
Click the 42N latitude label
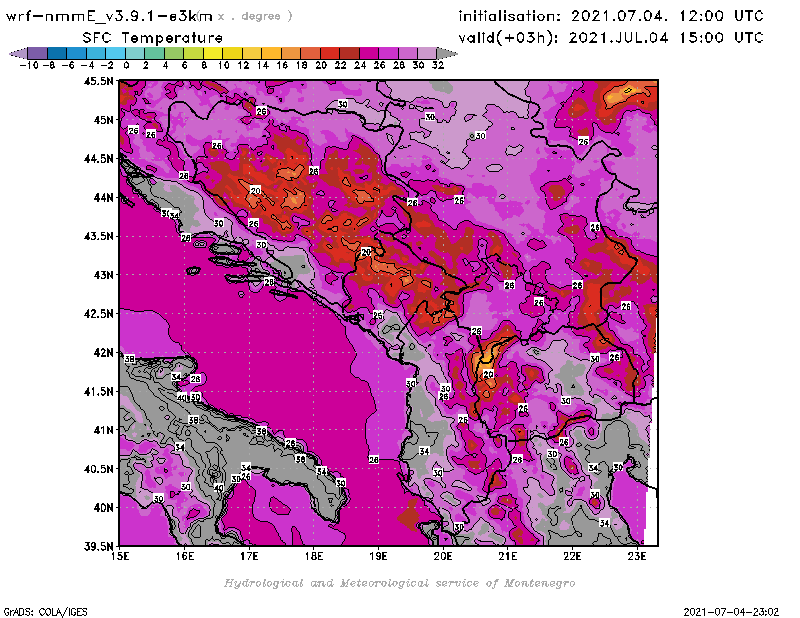[103, 353]
